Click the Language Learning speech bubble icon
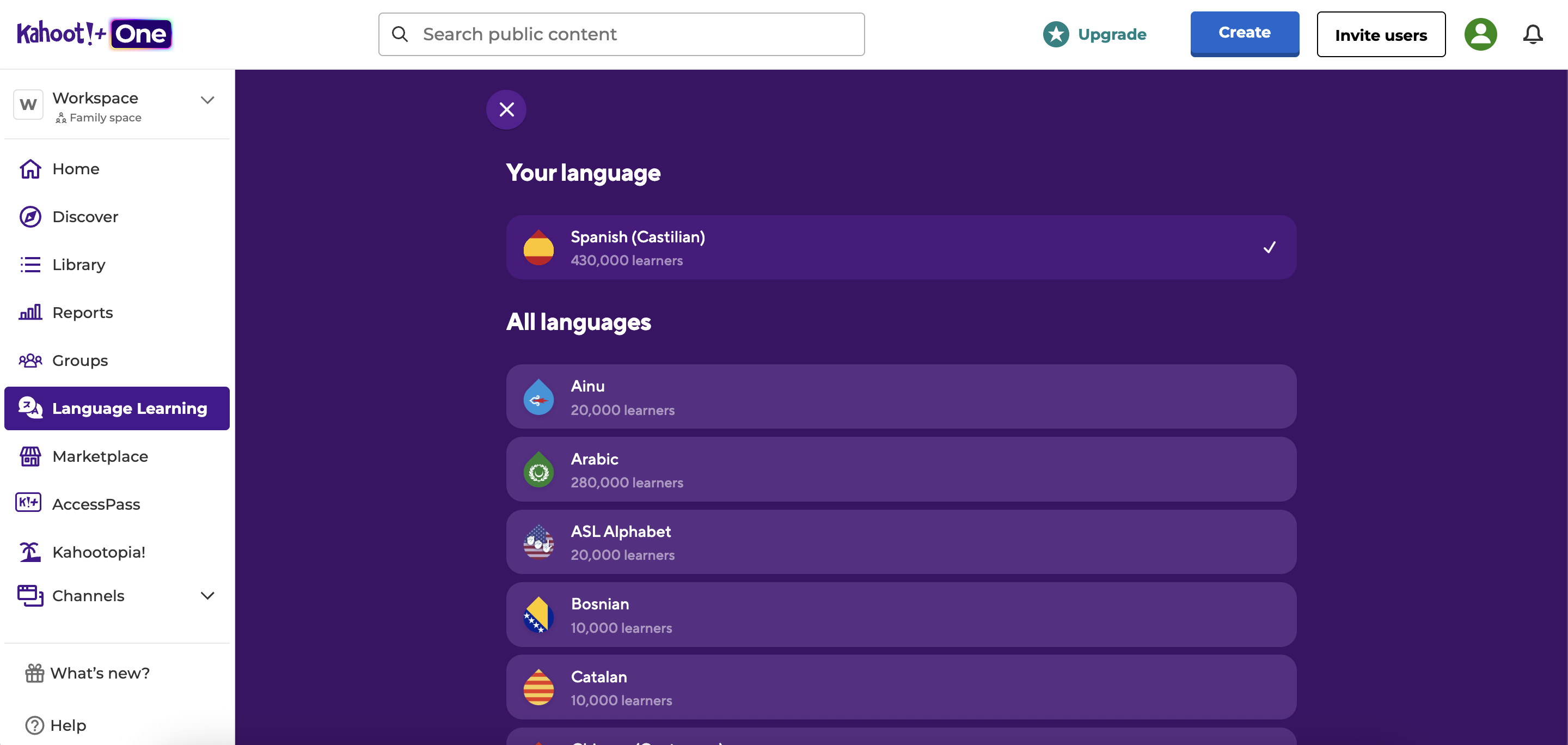 [x=30, y=408]
